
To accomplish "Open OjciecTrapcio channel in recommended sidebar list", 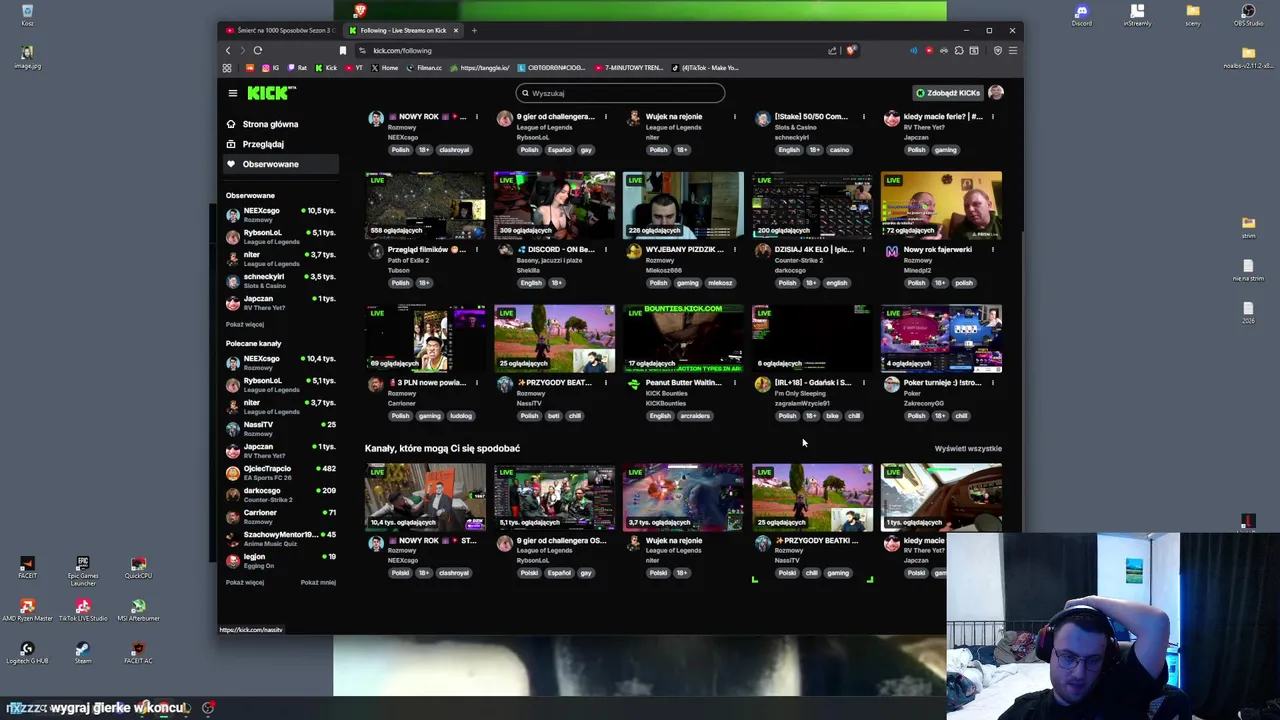I will [281, 473].
